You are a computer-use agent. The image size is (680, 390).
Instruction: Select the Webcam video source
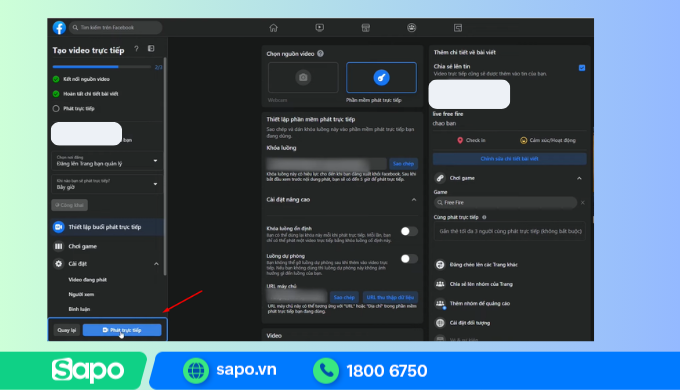[x=303, y=77]
